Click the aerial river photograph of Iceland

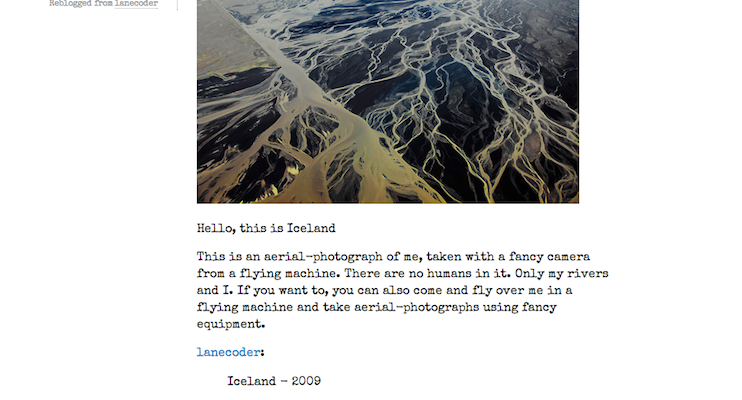tap(388, 101)
